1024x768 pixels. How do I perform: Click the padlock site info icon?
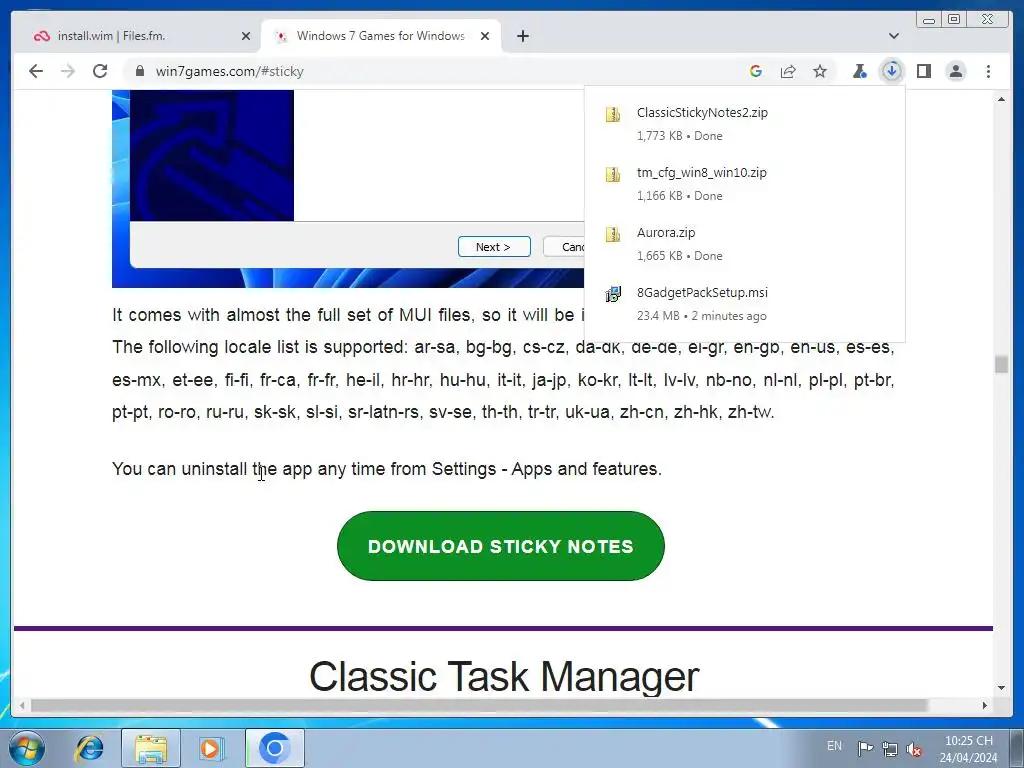pyautogui.click(x=140, y=71)
